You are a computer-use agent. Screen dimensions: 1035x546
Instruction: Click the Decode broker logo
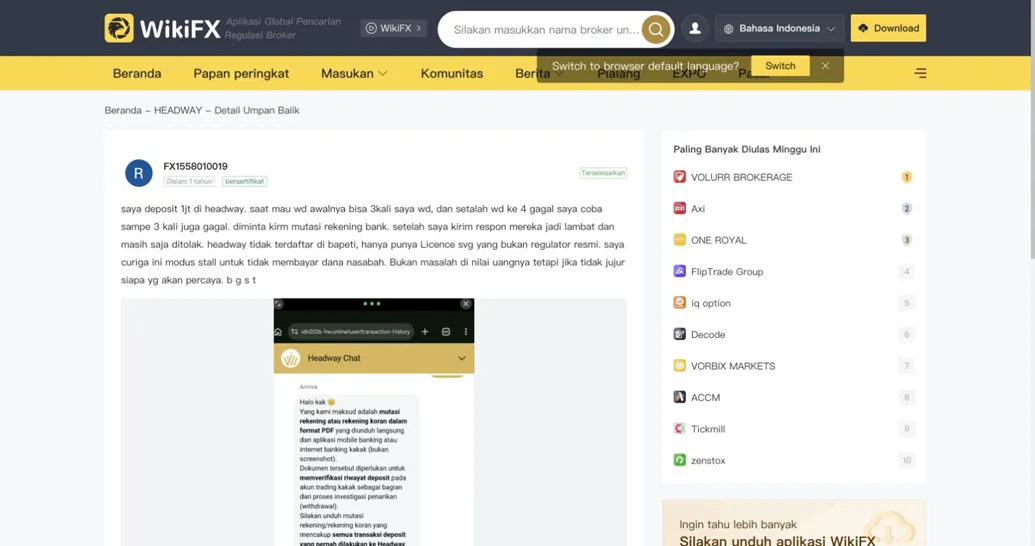tap(679, 334)
